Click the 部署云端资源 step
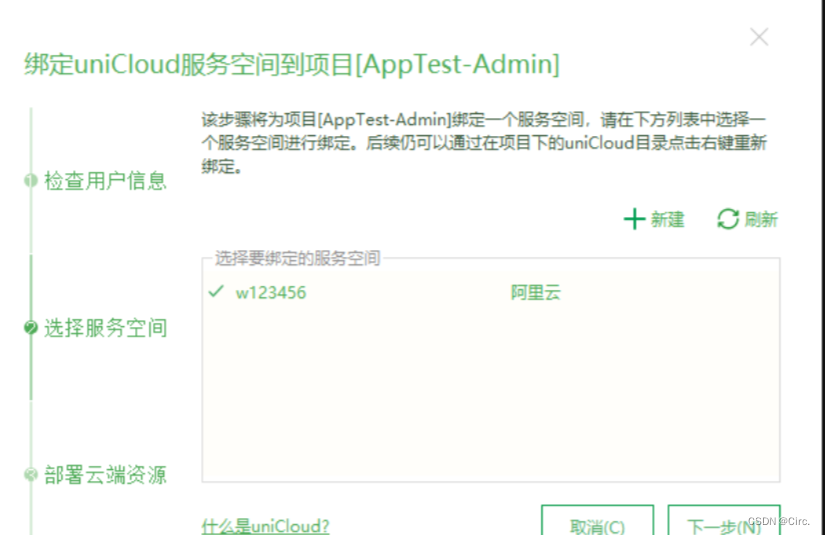The height and width of the screenshot is (535, 825). [x=105, y=475]
